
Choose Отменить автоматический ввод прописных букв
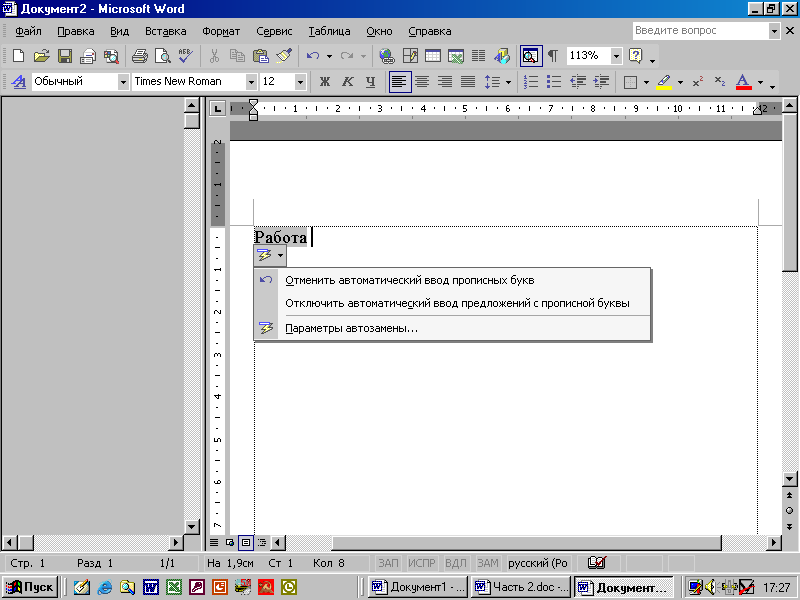point(452,280)
